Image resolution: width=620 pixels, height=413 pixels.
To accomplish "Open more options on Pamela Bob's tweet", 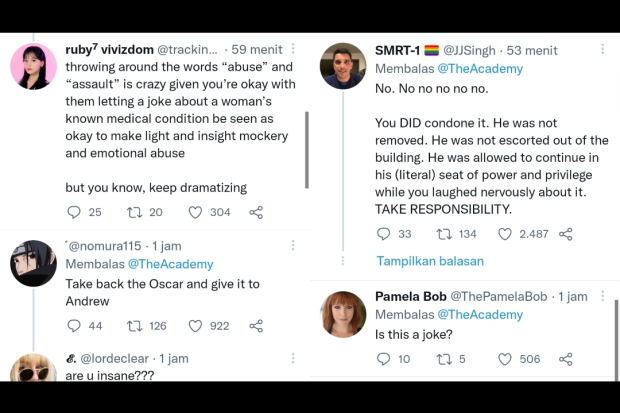I will (602, 296).
